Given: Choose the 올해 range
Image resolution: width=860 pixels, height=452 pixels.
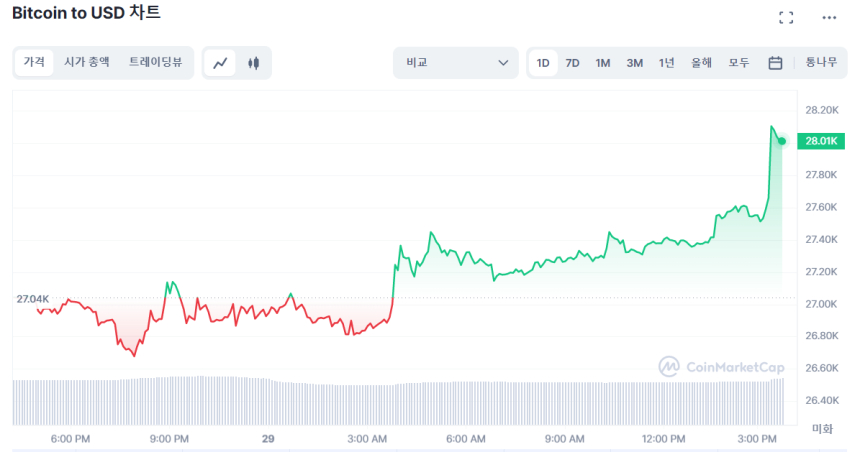Looking at the screenshot, I should click(701, 63).
